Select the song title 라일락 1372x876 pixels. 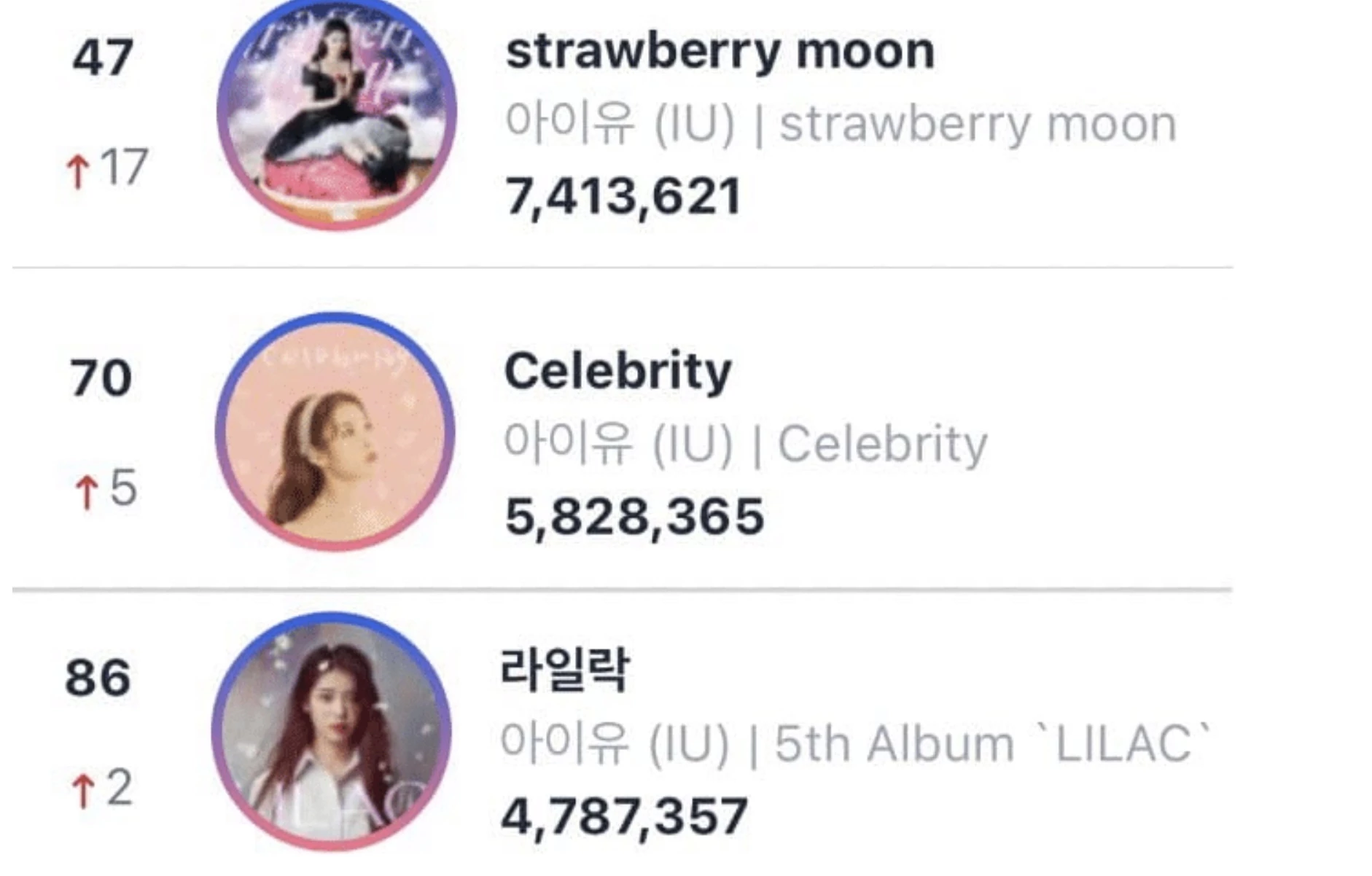point(564,670)
